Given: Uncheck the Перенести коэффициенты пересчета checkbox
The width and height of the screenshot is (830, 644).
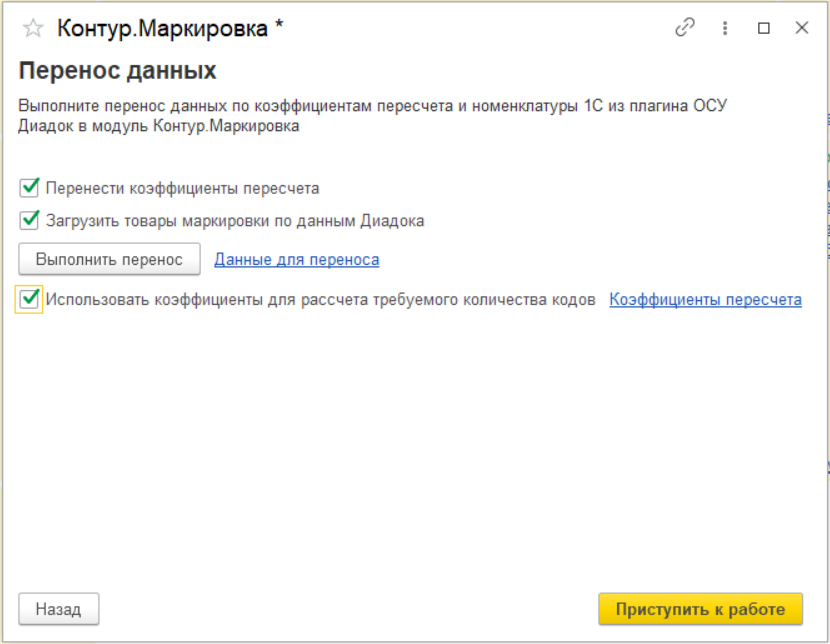Looking at the screenshot, I should pyautogui.click(x=29, y=188).
